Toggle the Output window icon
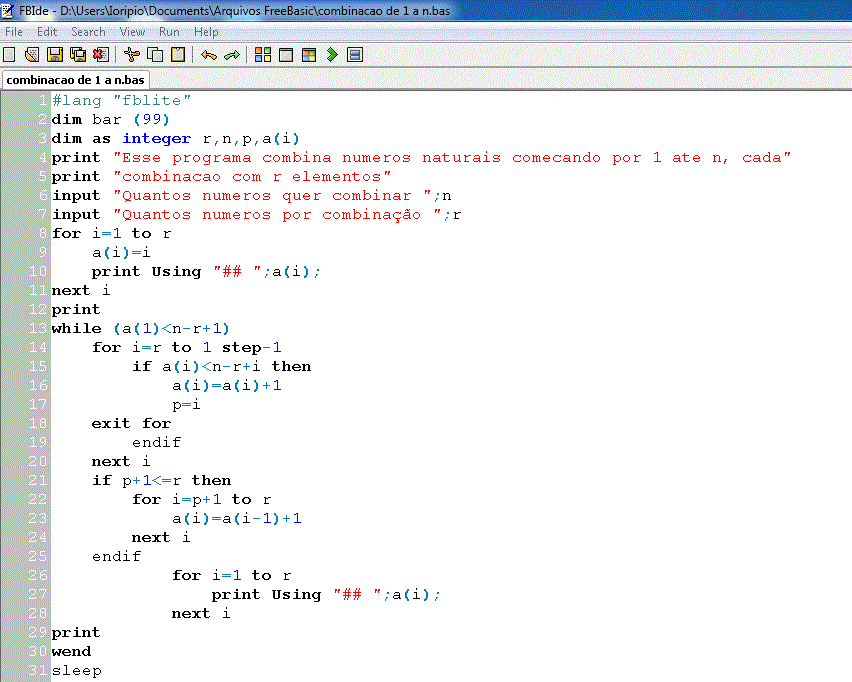The width and height of the screenshot is (852, 682). (x=355, y=54)
